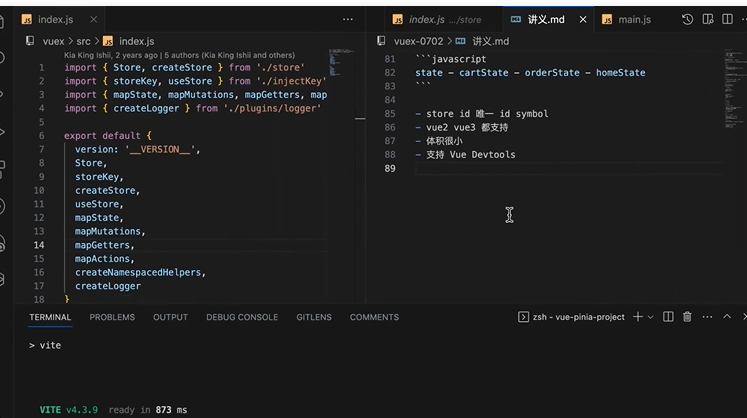This screenshot has height=418, width=747.
Task: Click 'store id 唯一 id symbol' line
Action: (x=487, y=113)
